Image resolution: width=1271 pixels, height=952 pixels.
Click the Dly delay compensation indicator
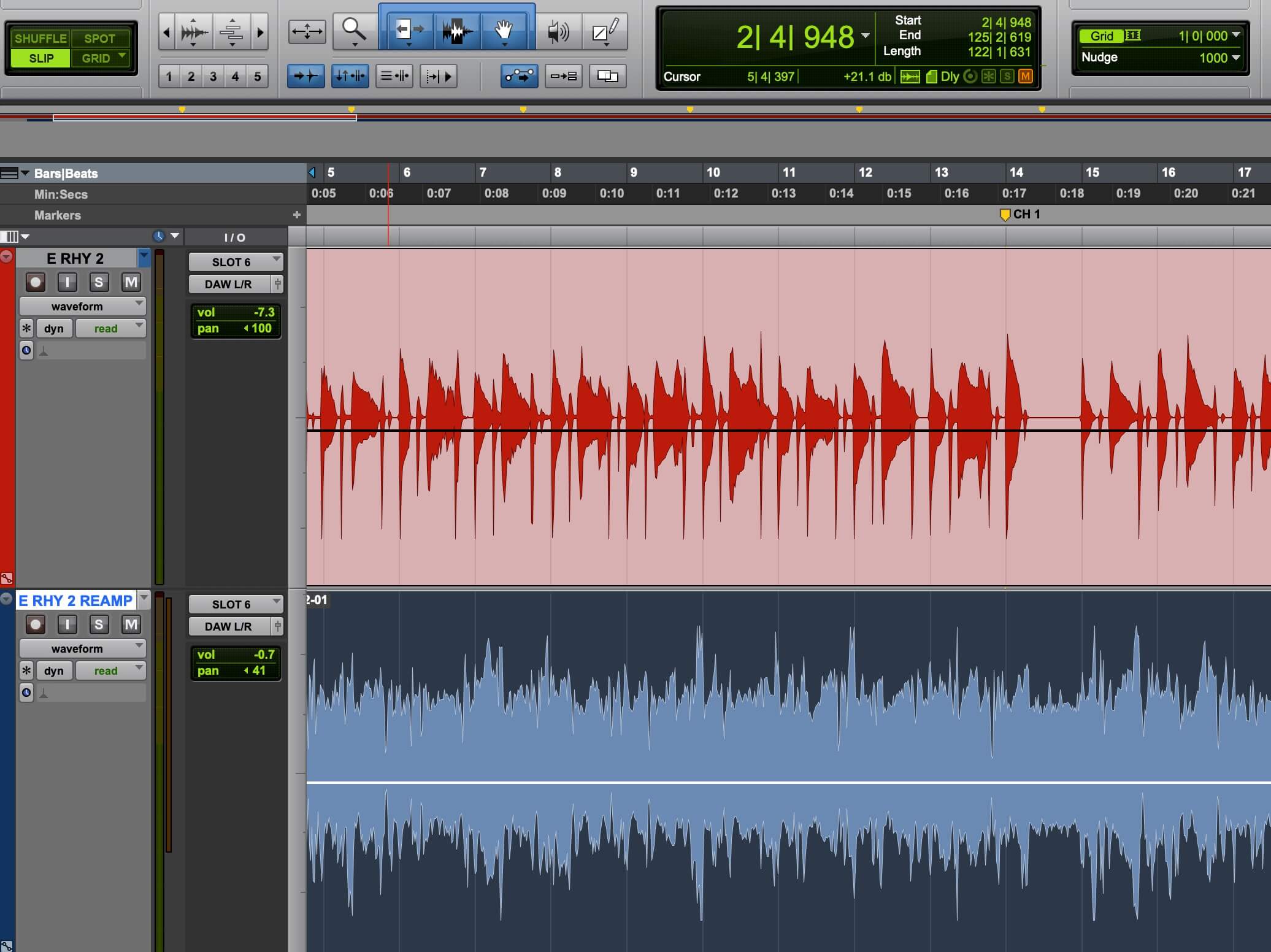[950, 77]
